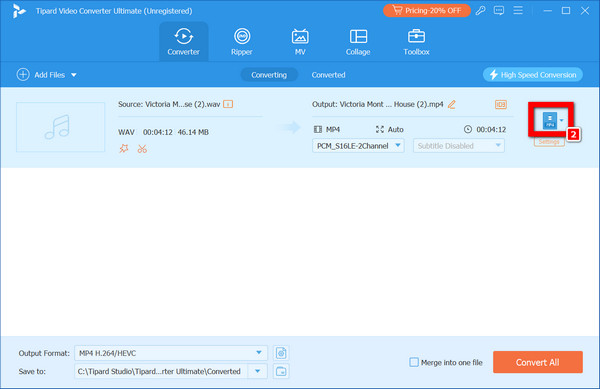The height and width of the screenshot is (389, 600).
Task: Click Convert All button
Action: (538, 362)
